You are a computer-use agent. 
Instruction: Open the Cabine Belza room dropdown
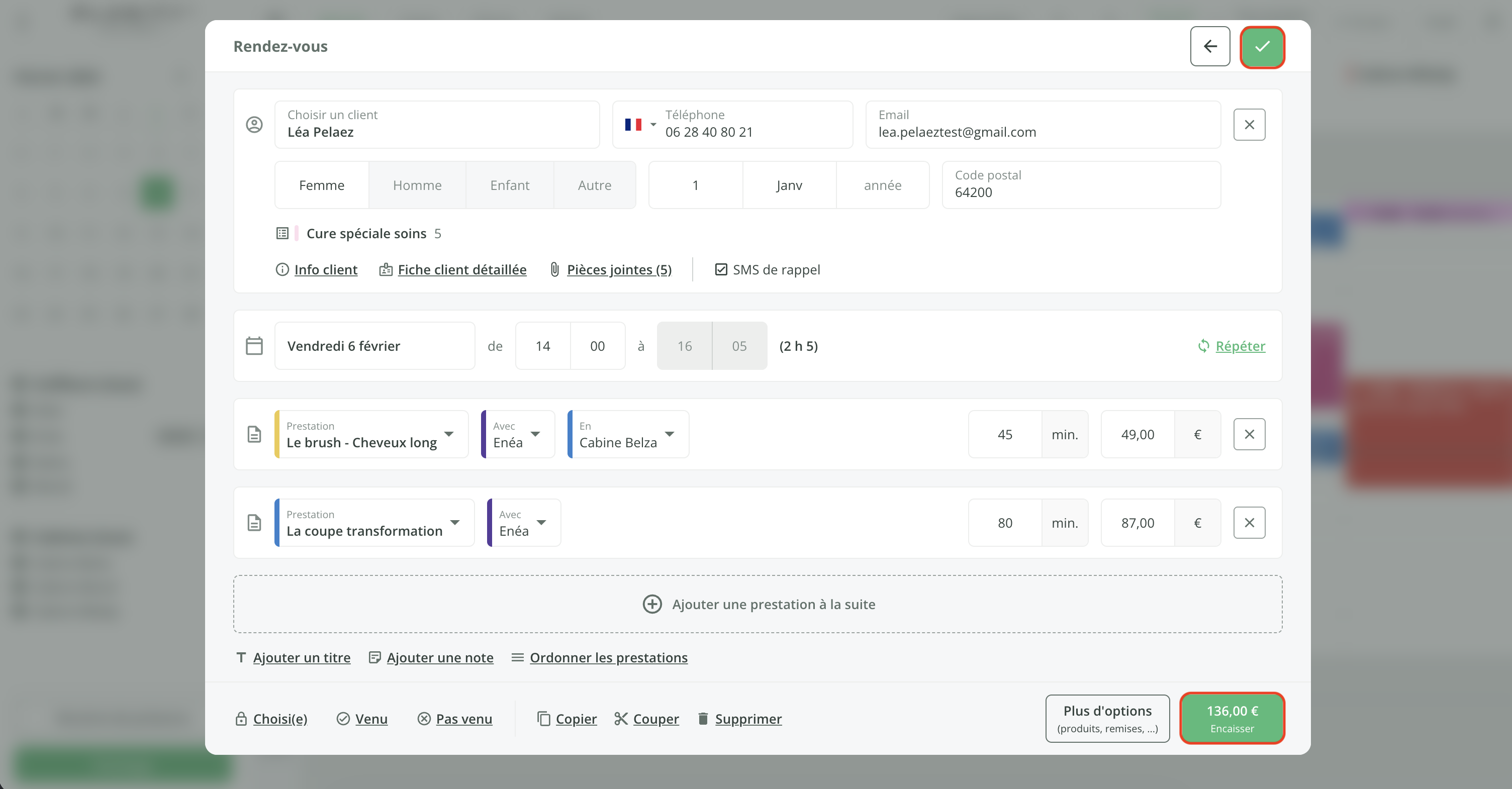(x=670, y=434)
